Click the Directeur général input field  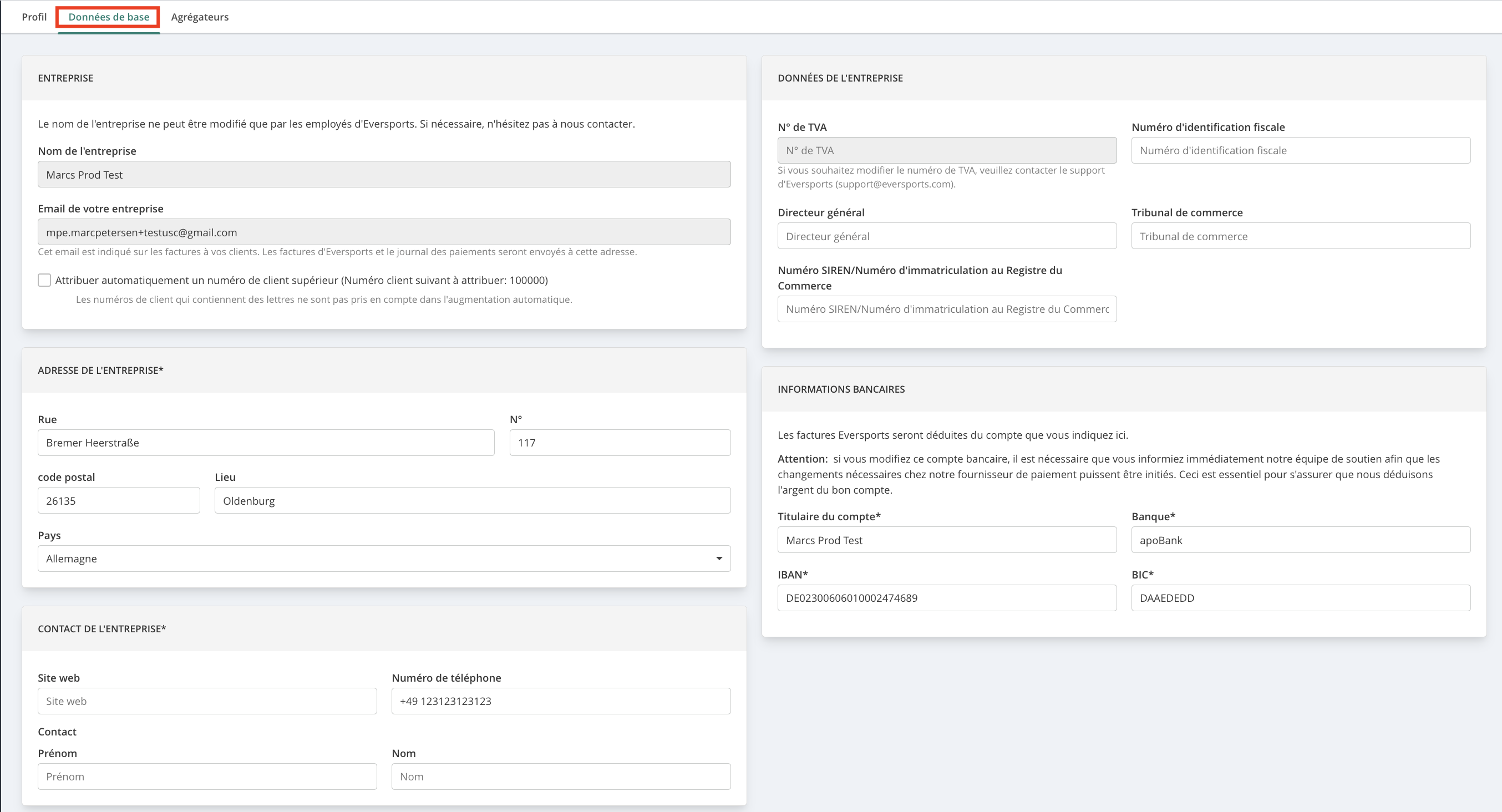click(x=947, y=236)
